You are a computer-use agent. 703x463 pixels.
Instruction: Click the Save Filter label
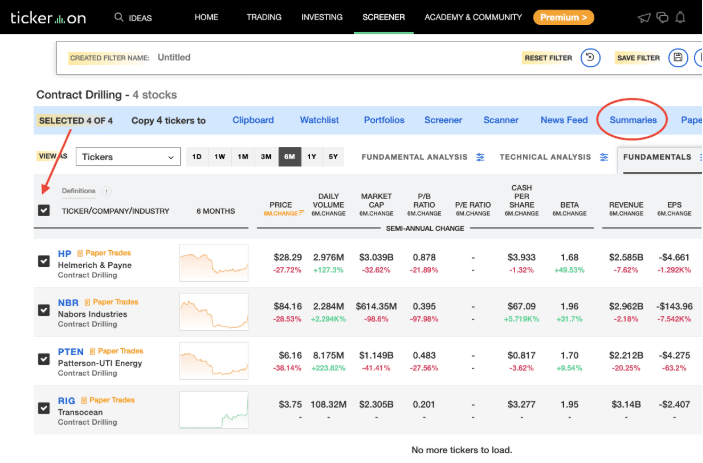pyautogui.click(x=638, y=58)
